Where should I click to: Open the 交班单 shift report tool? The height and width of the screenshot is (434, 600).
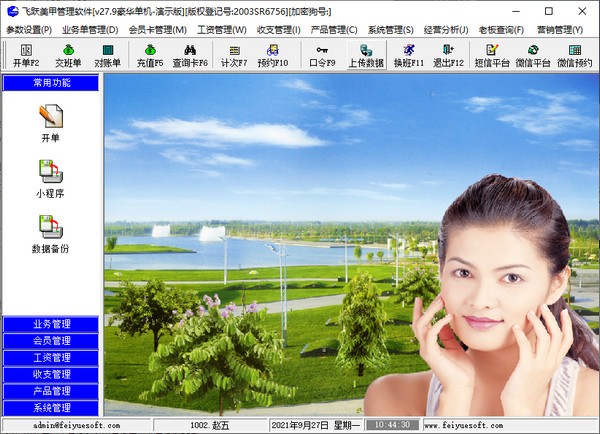(x=68, y=55)
